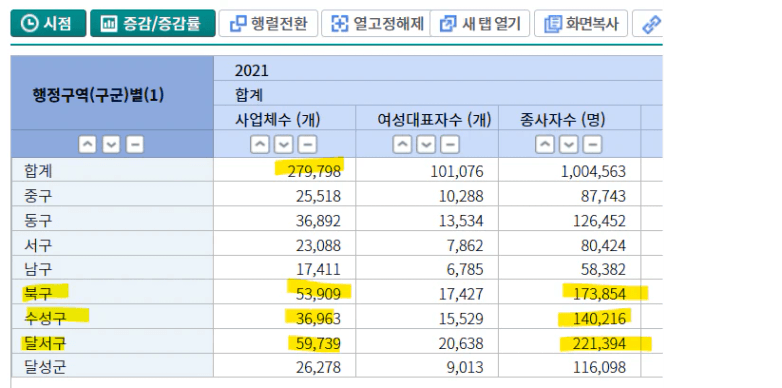
Task: Click 남구 business count 17,411
Action: pos(318,269)
